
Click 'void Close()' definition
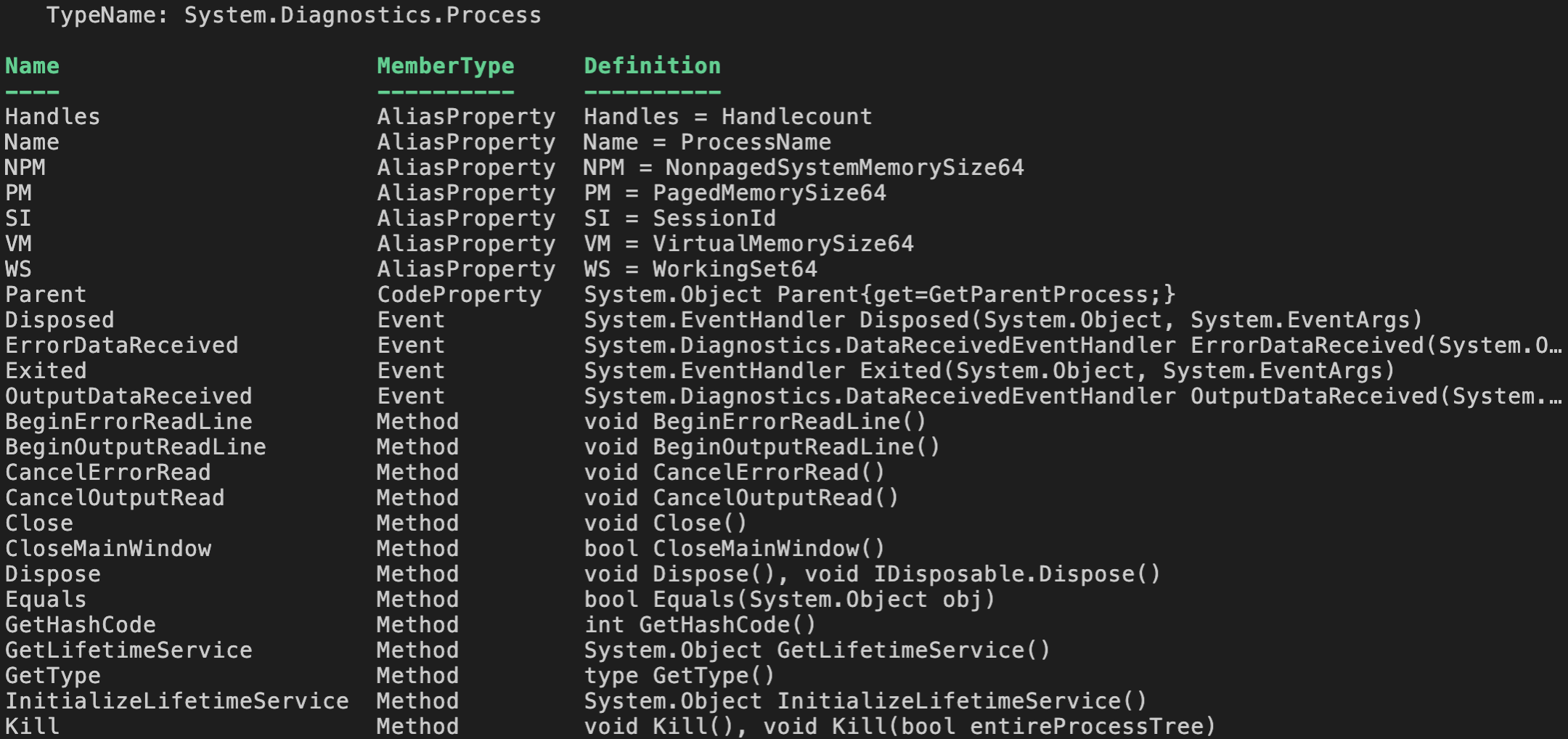[666, 523]
